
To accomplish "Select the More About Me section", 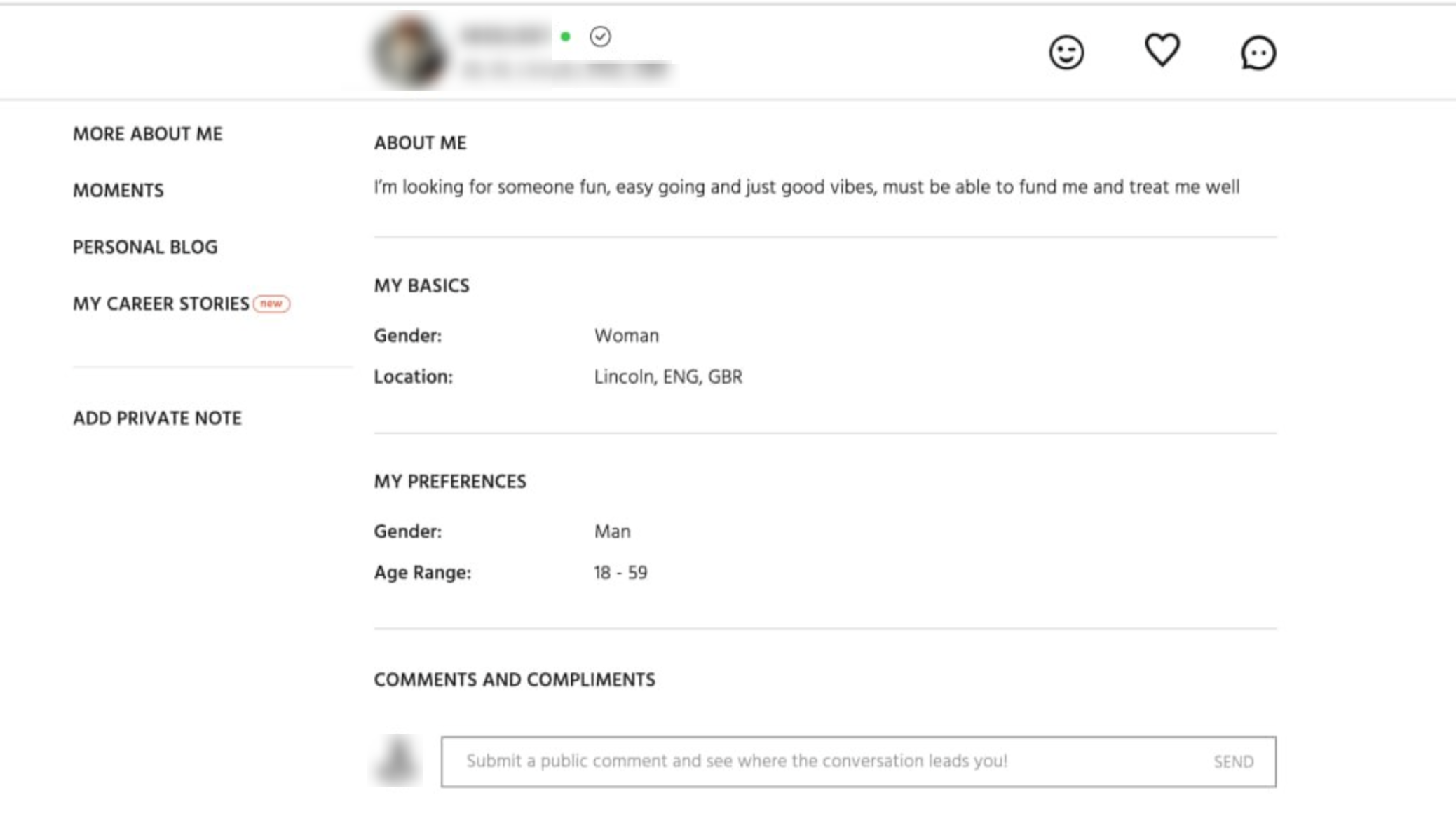I will 147,135.
